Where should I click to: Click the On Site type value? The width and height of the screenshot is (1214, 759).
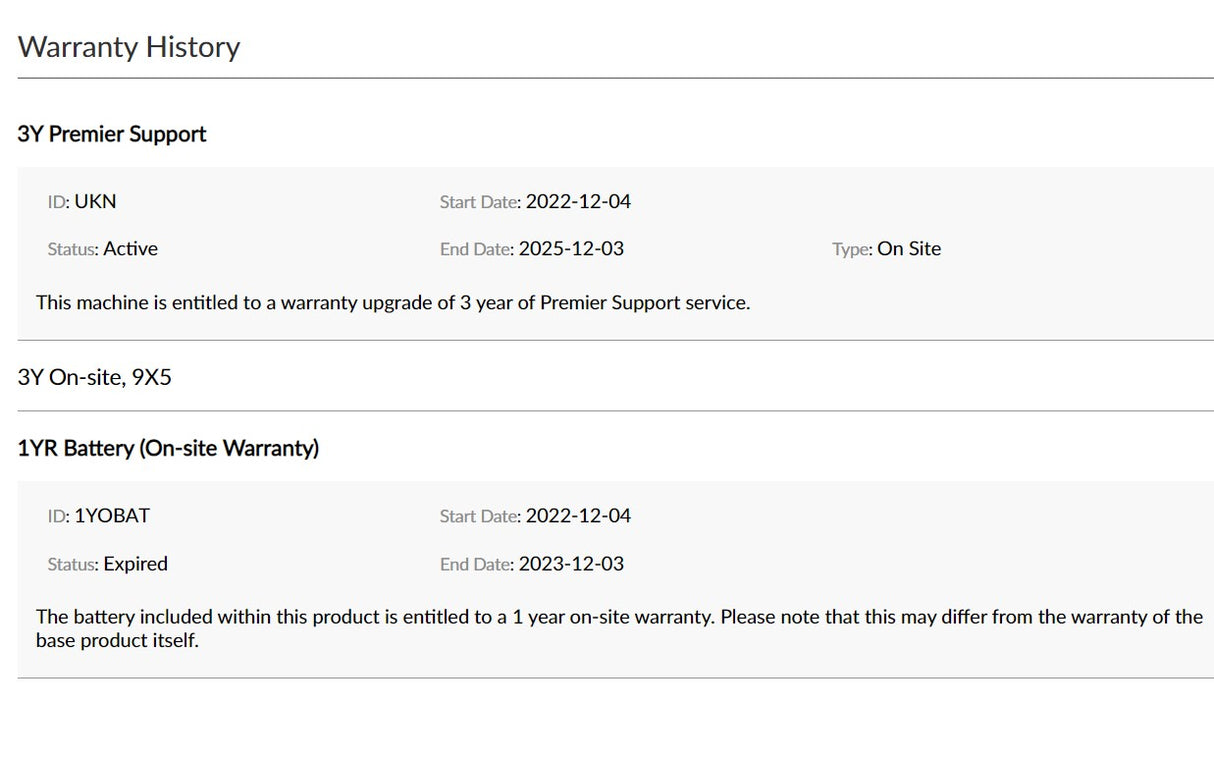[x=909, y=249]
